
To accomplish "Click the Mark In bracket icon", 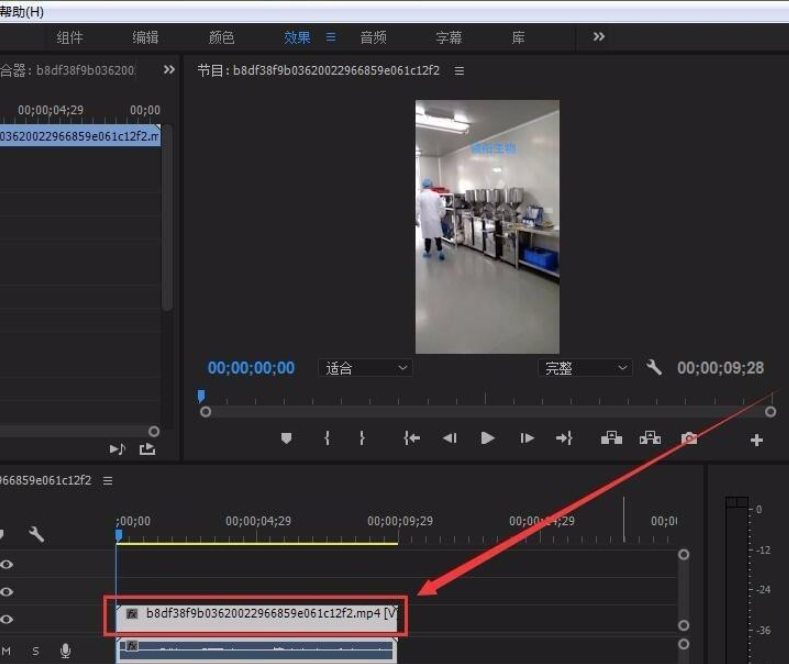I will click(x=327, y=438).
